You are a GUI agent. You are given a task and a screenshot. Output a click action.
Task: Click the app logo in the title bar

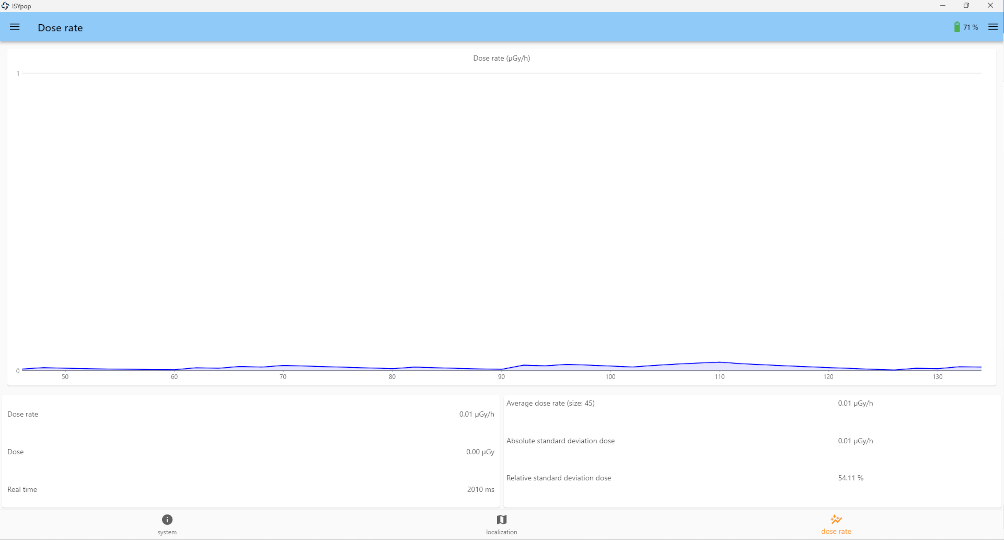click(x=6, y=5)
